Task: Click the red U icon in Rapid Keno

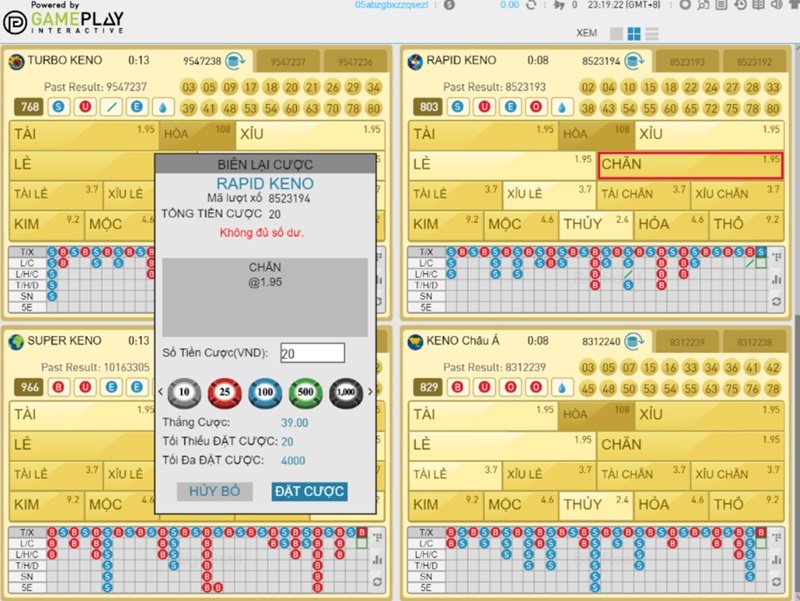Action: click(x=484, y=107)
